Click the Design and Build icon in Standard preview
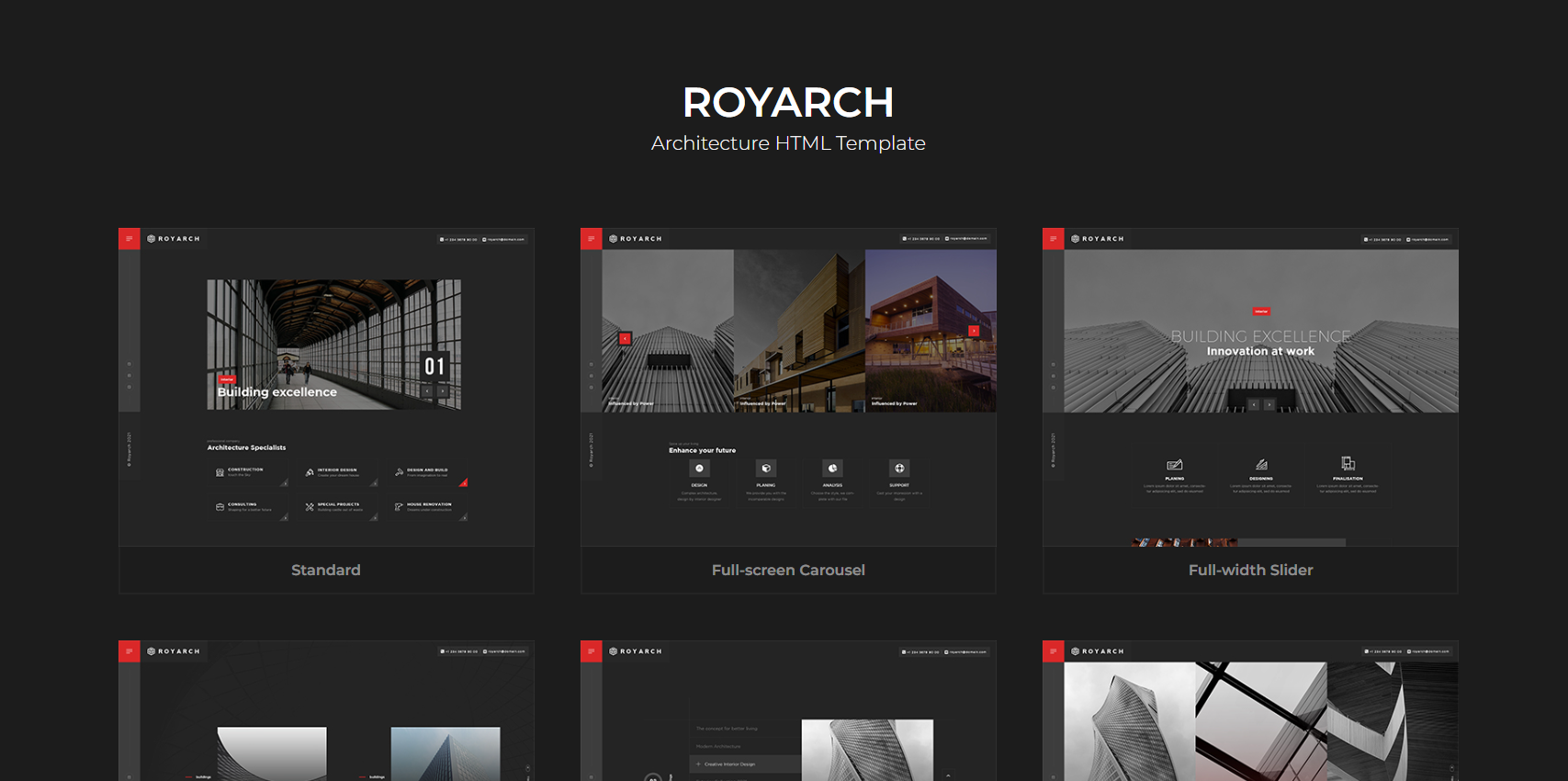The height and width of the screenshot is (781, 1568). coord(399,472)
